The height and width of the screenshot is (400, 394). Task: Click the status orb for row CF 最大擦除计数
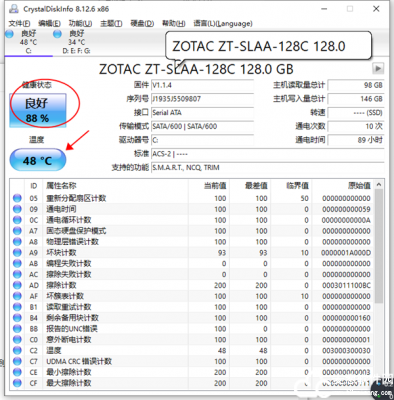[17, 383]
